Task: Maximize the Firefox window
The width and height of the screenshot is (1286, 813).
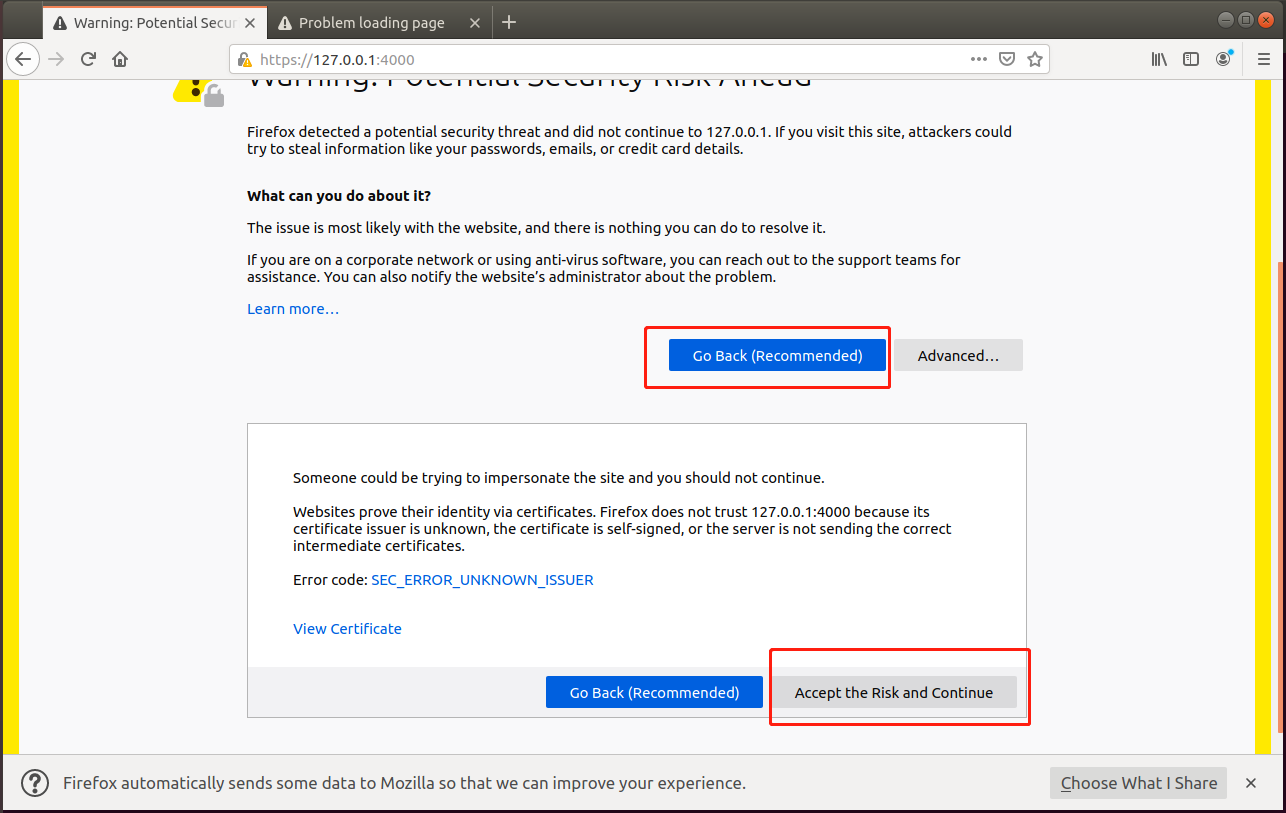Action: click(x=1245, y=20)
